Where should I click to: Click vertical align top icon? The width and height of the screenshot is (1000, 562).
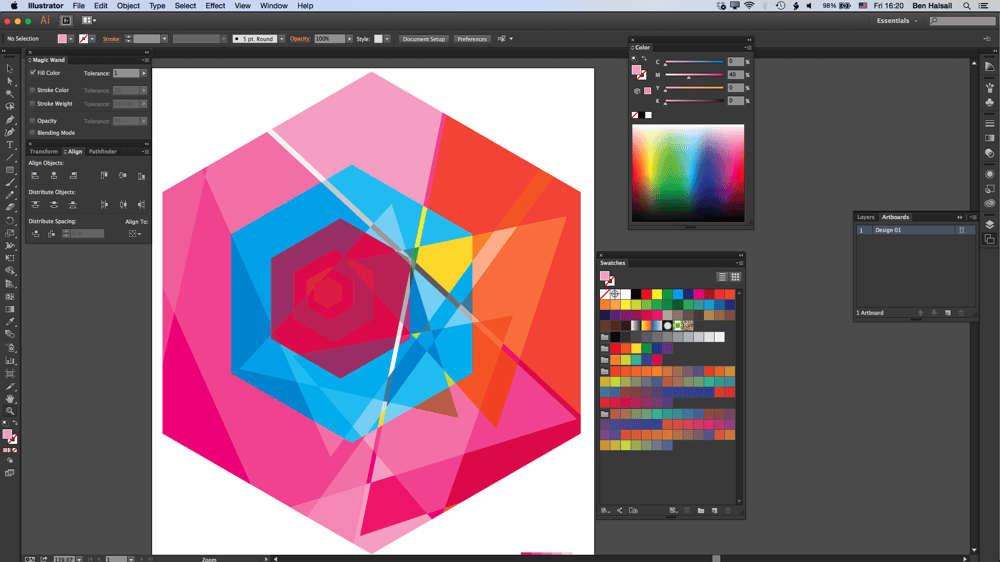[x=104, y=175]
